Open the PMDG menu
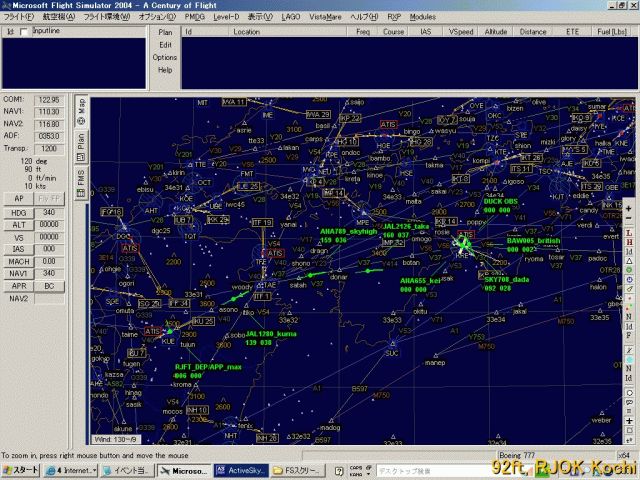This screenshot has width=640, height=480. click(195, 17)
